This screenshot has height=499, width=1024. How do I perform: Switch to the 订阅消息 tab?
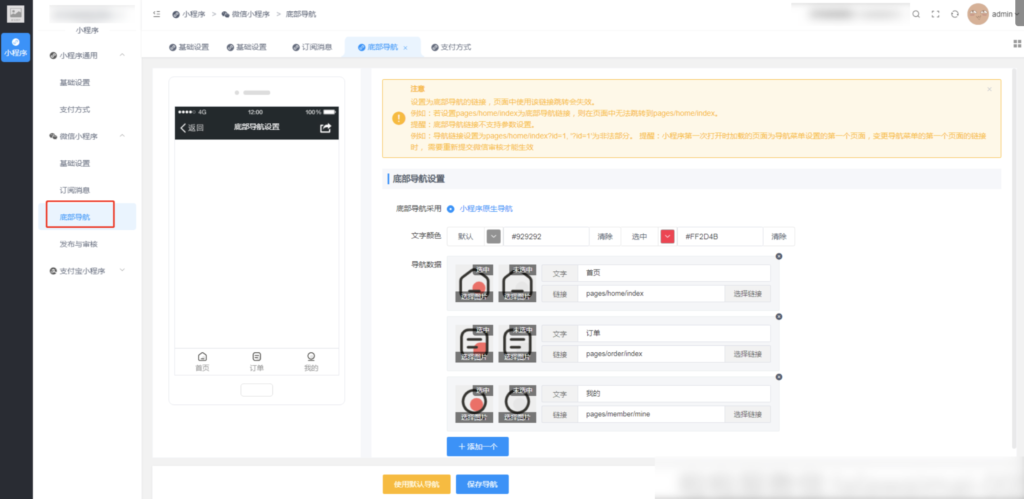[x=313, y=47]
